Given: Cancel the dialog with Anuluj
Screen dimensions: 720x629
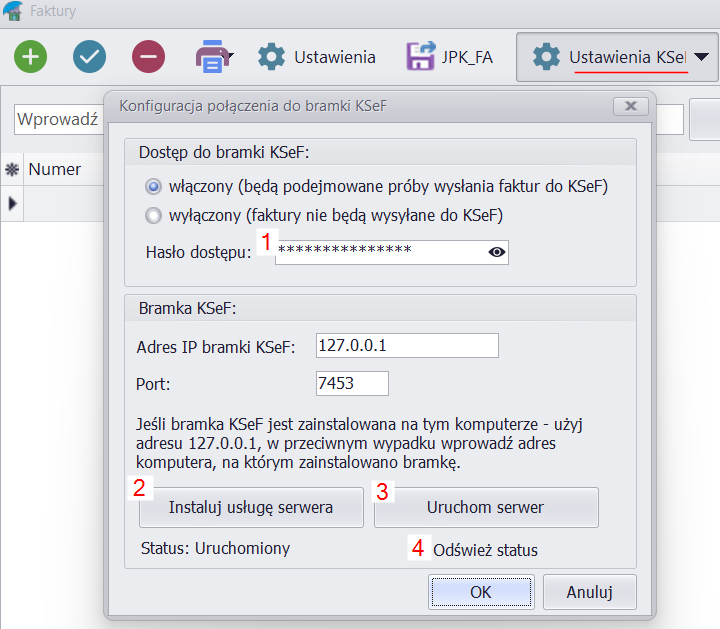Looking at the screenshot, I should coord(589,591).
